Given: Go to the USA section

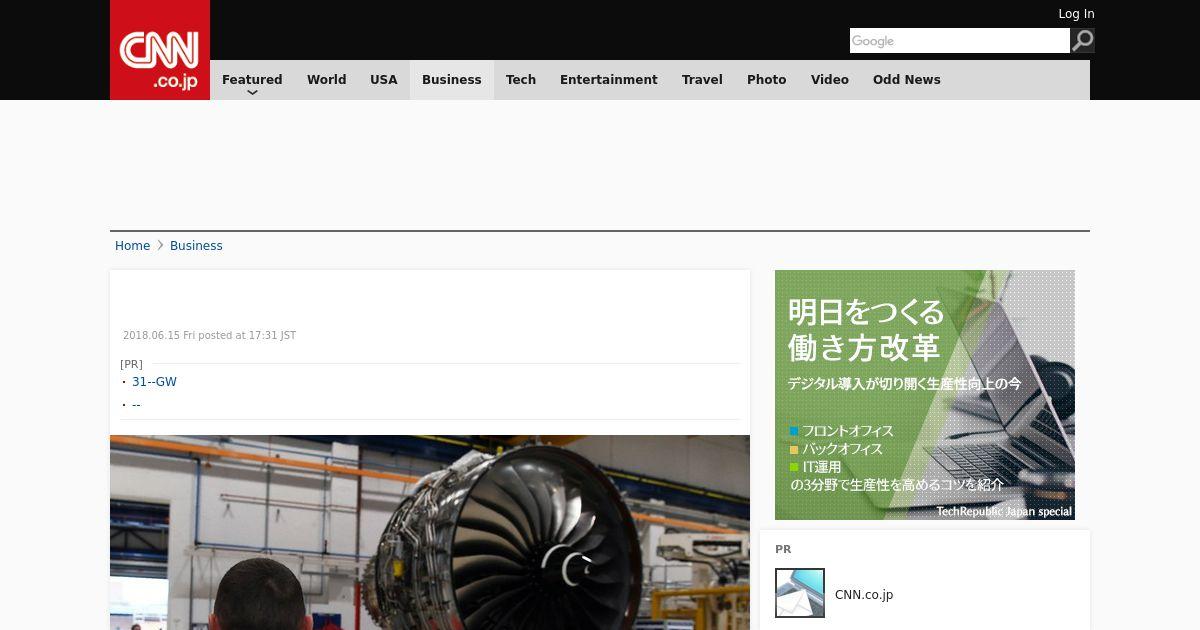Looking at the screenshot, I should pyautogui.click(x=384, y=80).
